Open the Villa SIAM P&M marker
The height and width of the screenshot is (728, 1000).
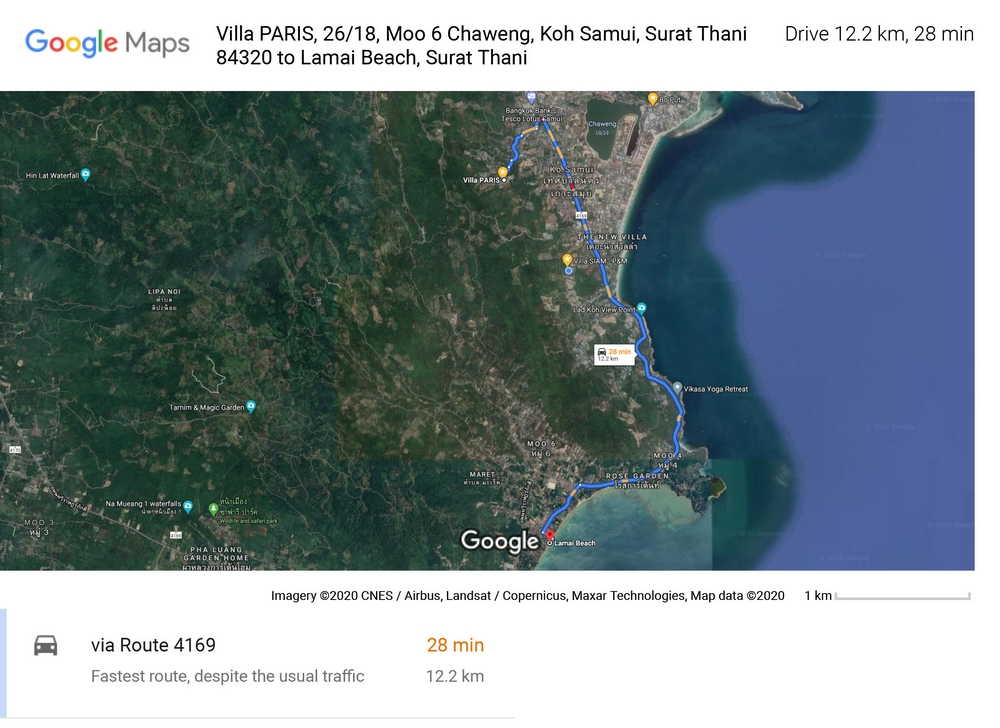coord(567,260)
